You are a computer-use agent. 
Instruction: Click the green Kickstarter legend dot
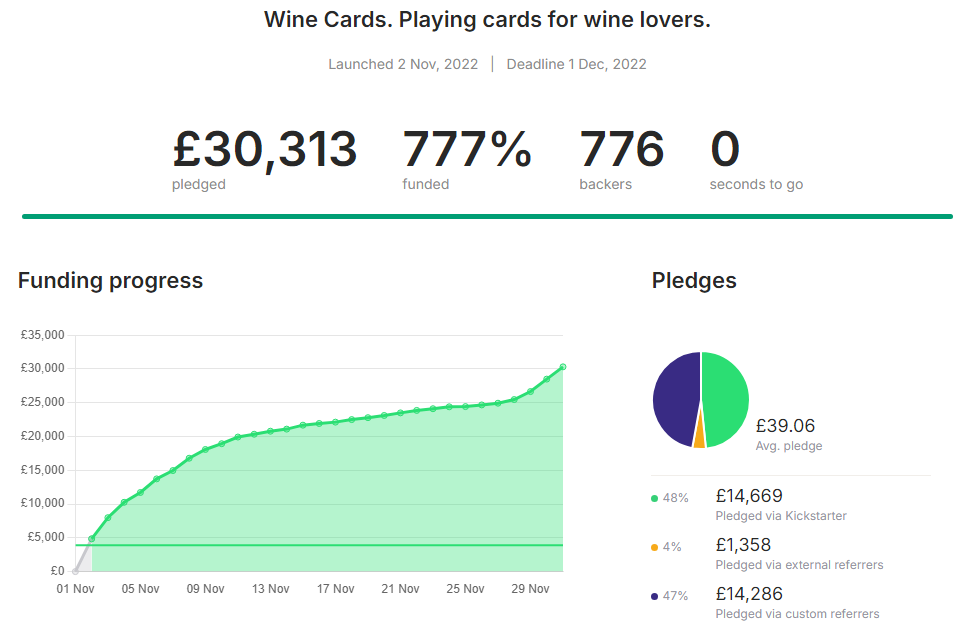click(654, 497)
